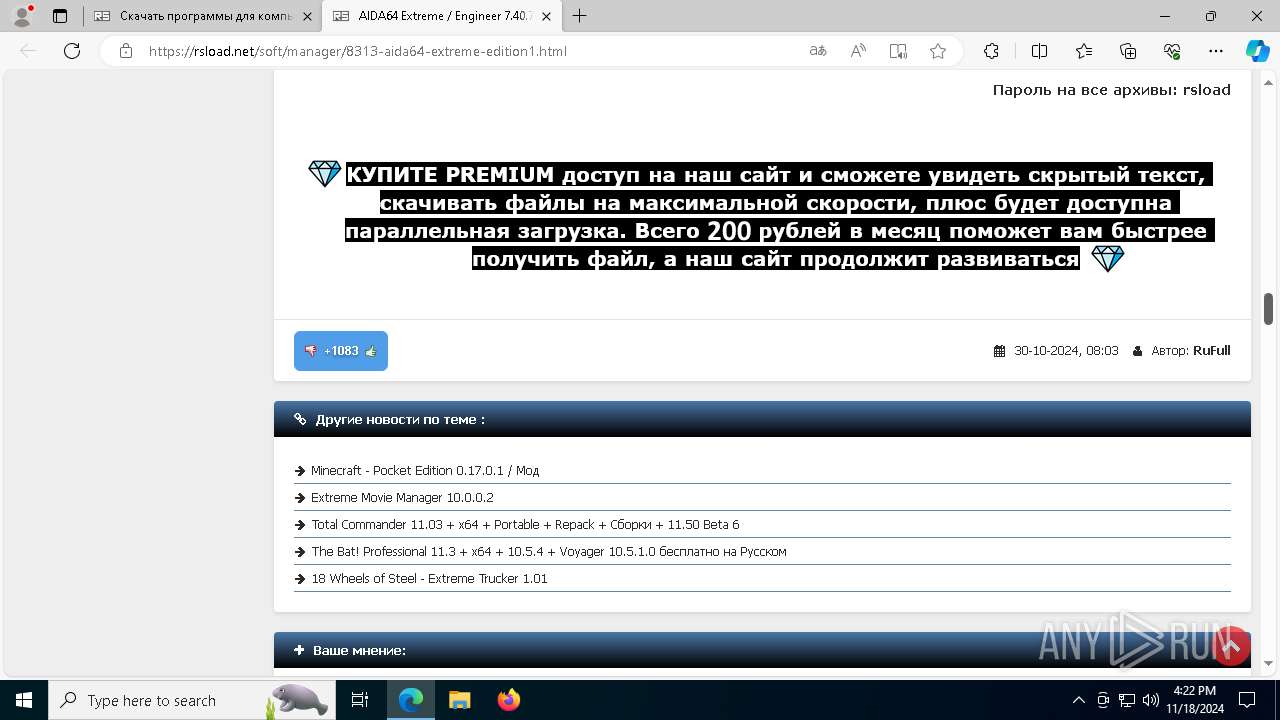The image size is (1280, 720).
Task: Click the scrollbar down arrow
Action: [1268, 663]
